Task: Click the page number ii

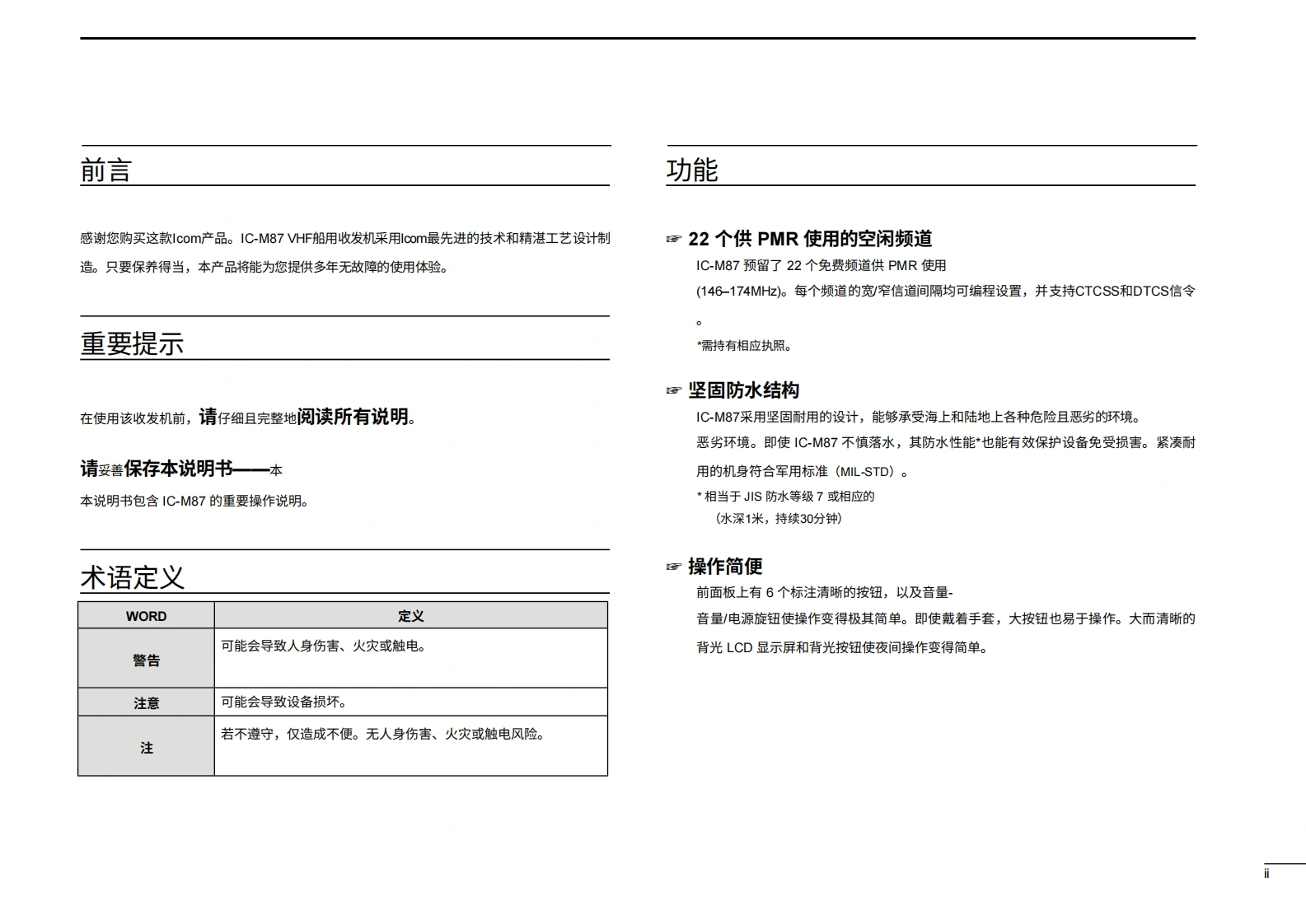Action: coord(1266,874)
